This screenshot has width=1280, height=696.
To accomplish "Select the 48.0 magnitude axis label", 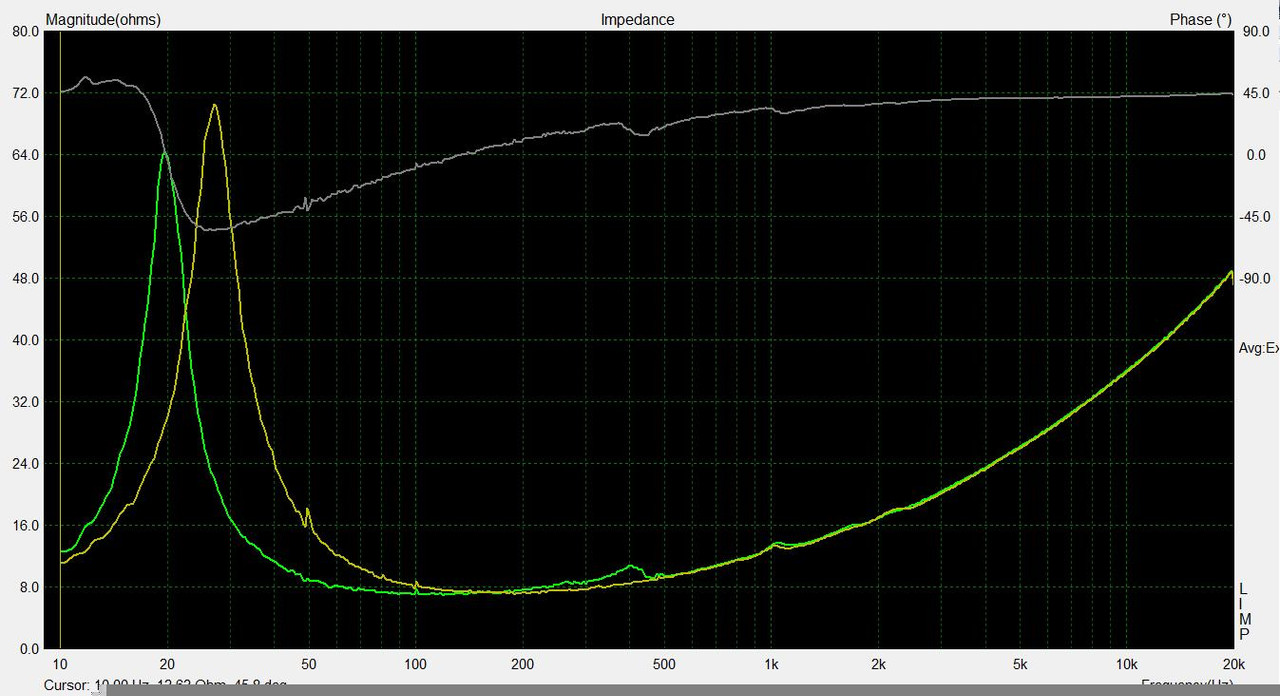I will click(x=24, y=279).
